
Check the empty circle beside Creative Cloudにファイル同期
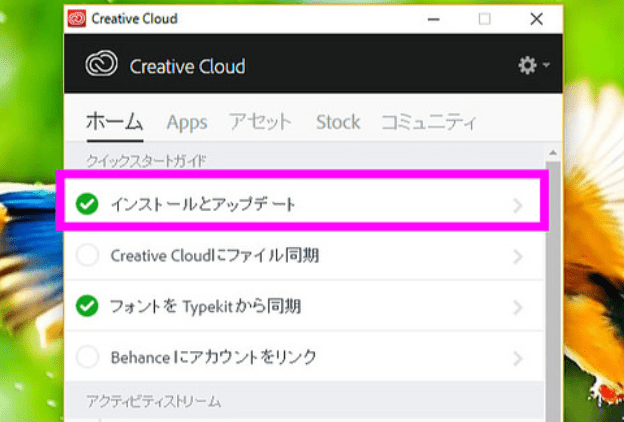click(88, 256)
